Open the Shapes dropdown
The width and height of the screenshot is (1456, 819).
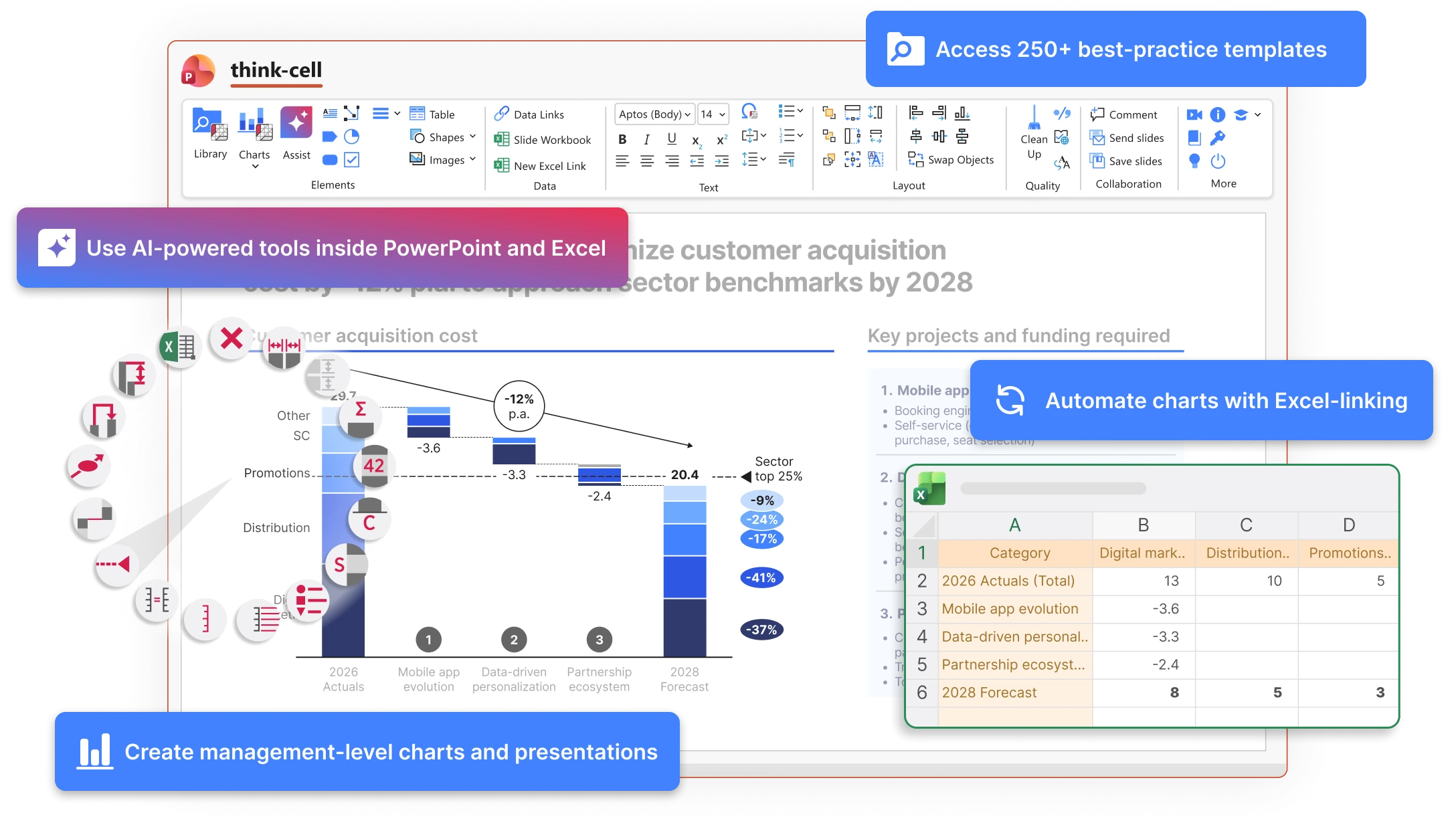click(x=443, y=137)
